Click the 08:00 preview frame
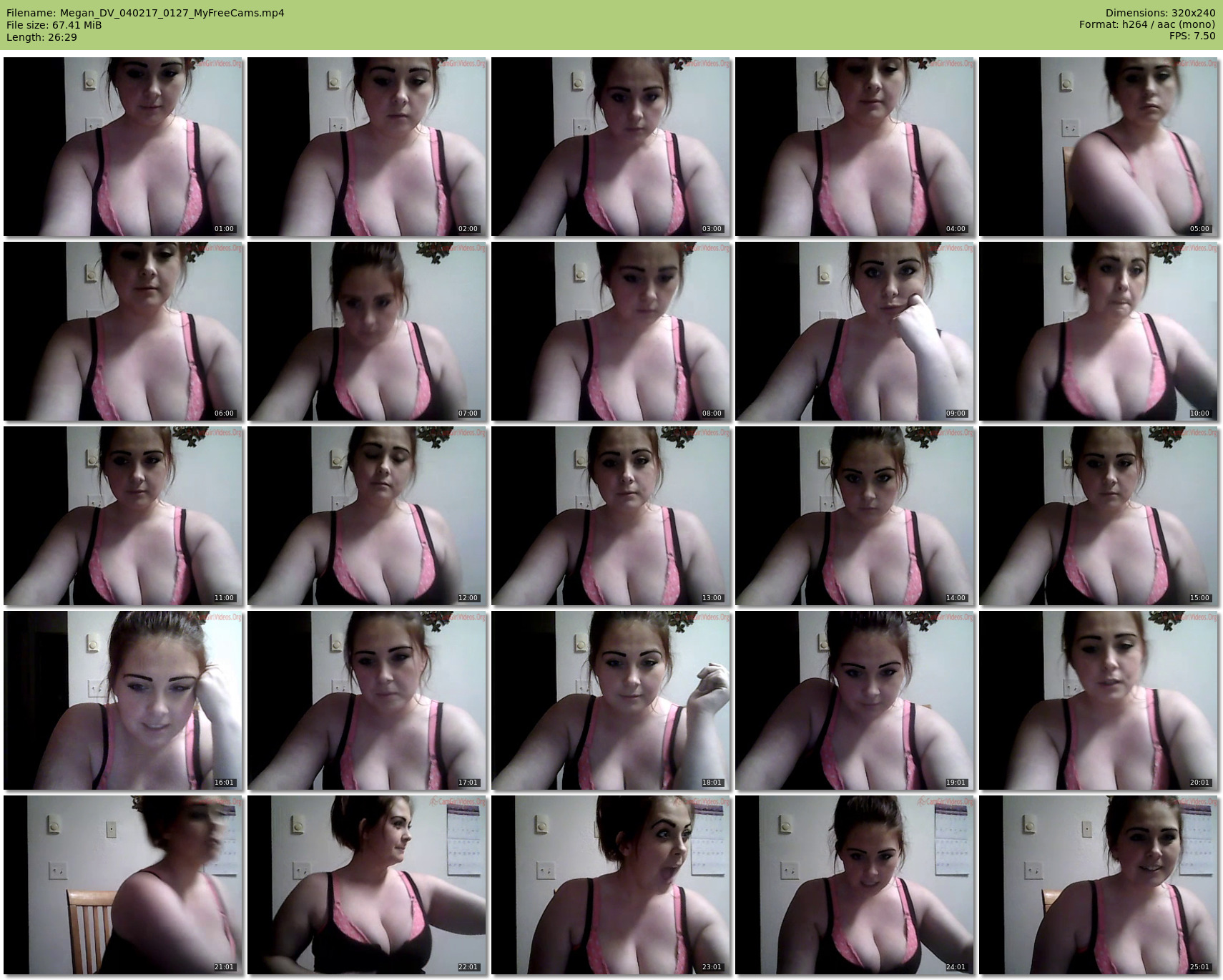Image resolution: width=1223 pixels, height=980 pixels. [611, 331]
